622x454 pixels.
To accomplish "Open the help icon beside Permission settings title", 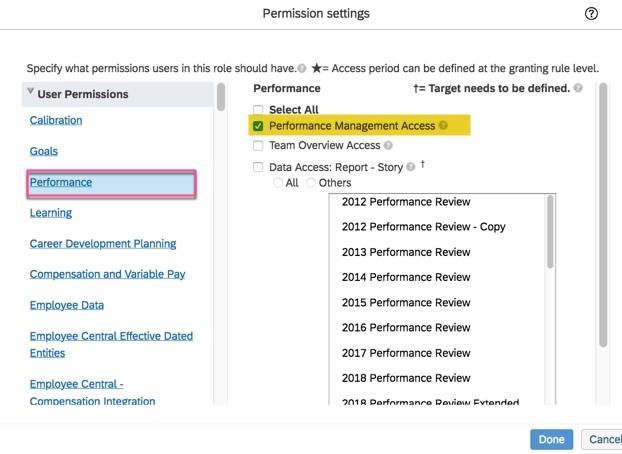I will pos(591,14).
